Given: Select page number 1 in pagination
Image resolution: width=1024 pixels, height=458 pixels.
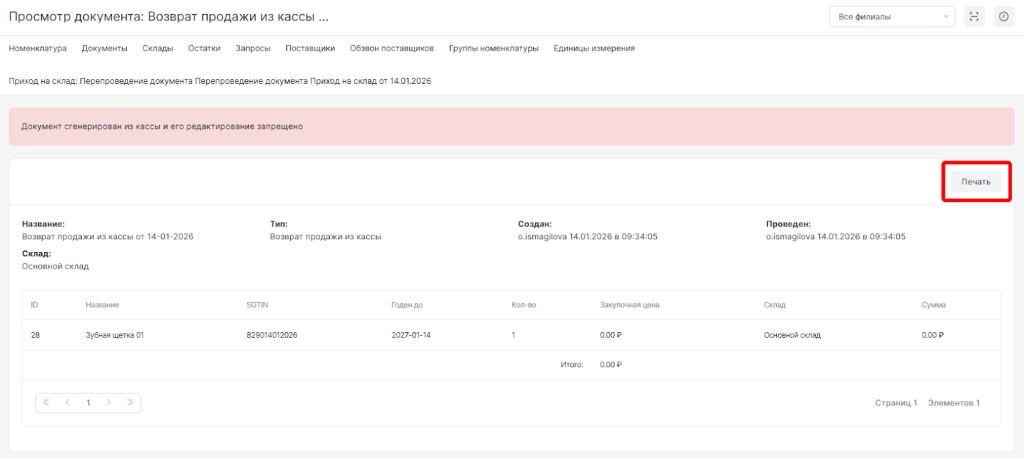Looking at the screenshot, I should [x=88, y=402].
